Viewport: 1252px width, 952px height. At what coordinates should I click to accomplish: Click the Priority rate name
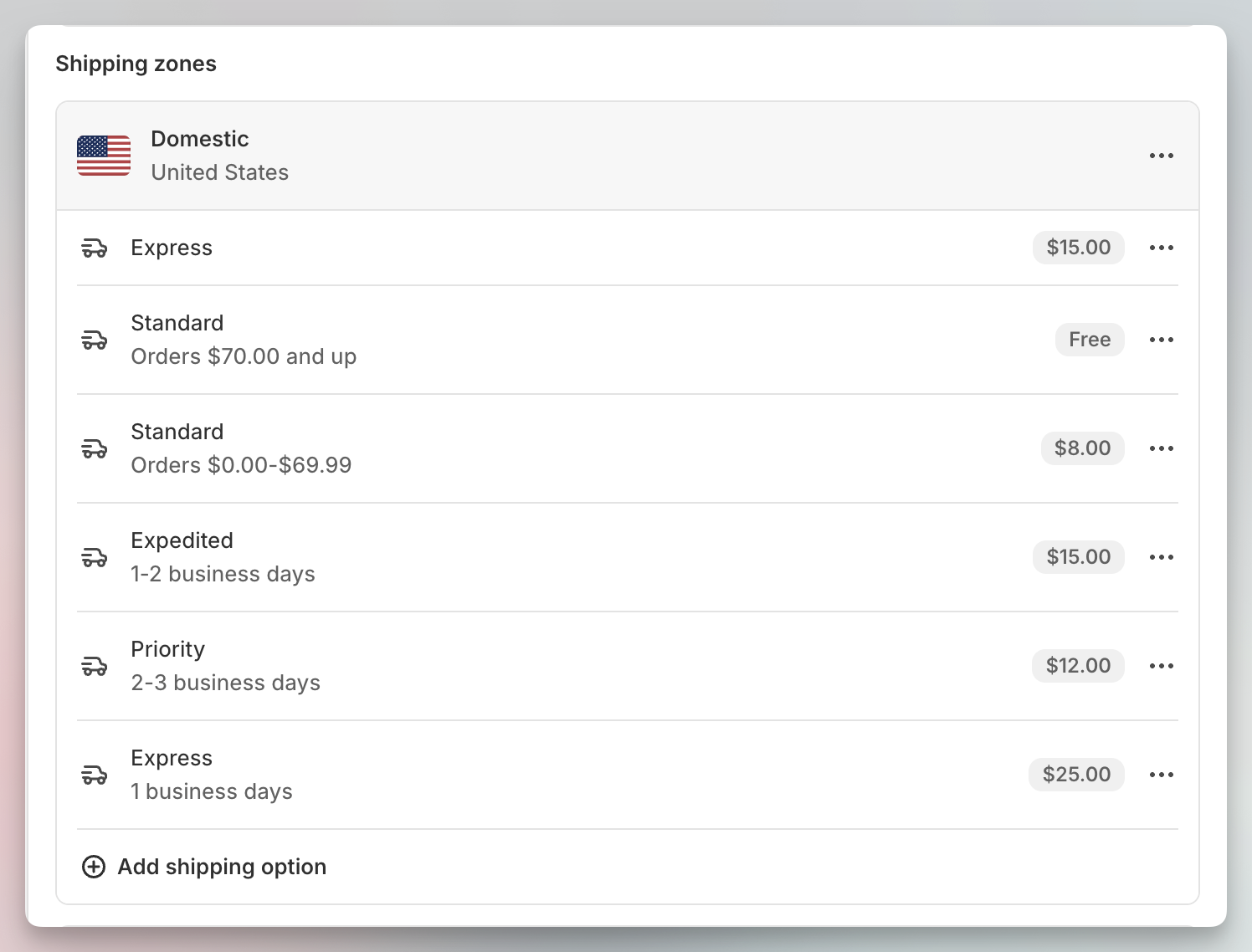click(x=167, y=650)
